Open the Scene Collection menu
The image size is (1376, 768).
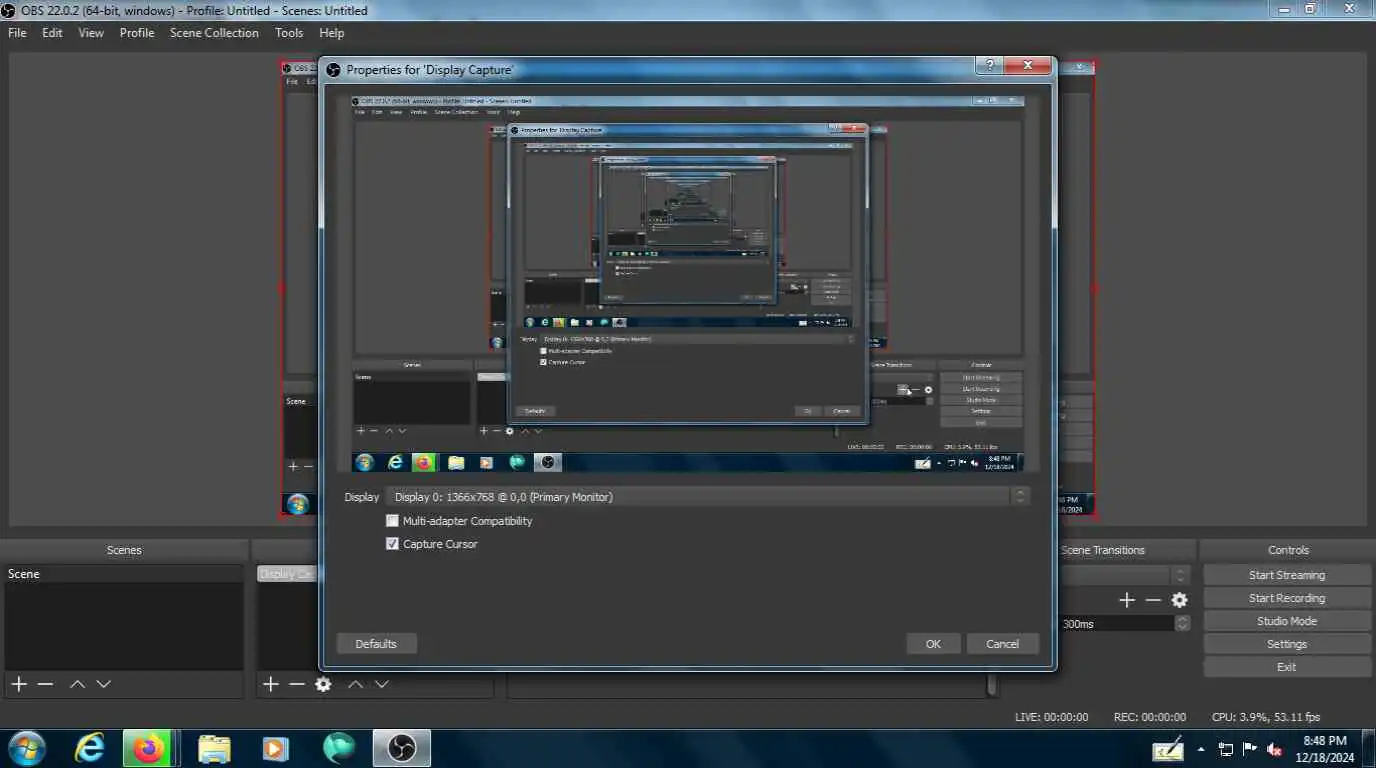coord(214,33)
